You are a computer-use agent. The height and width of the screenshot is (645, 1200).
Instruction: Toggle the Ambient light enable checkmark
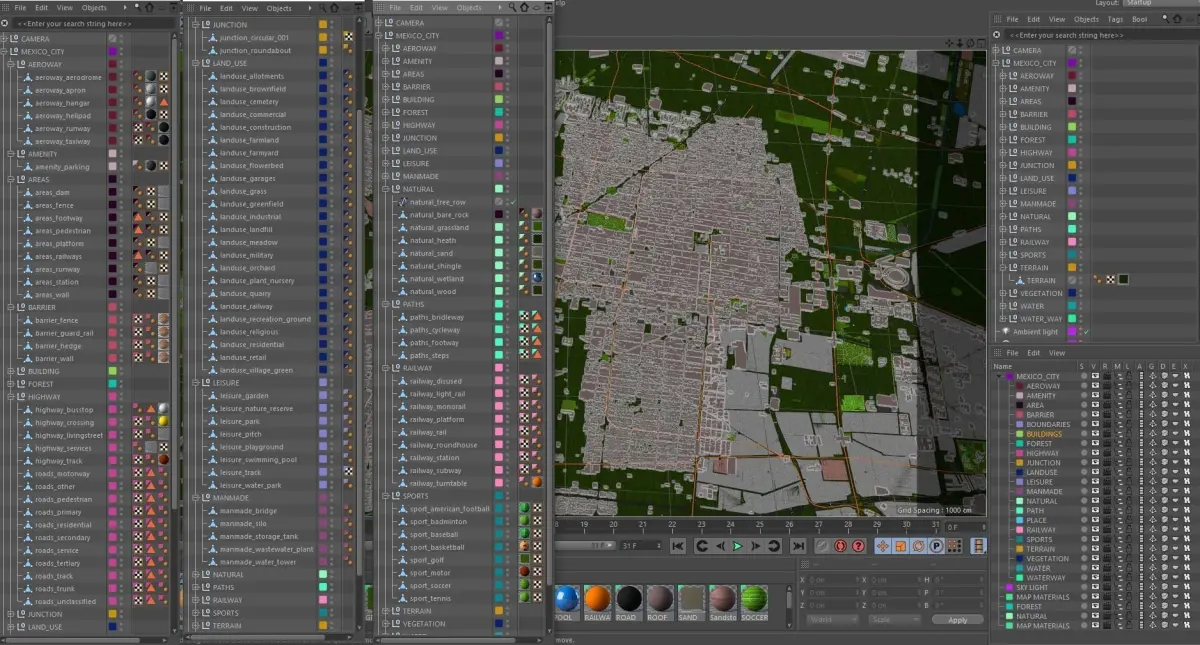(x=1085, y=331)
